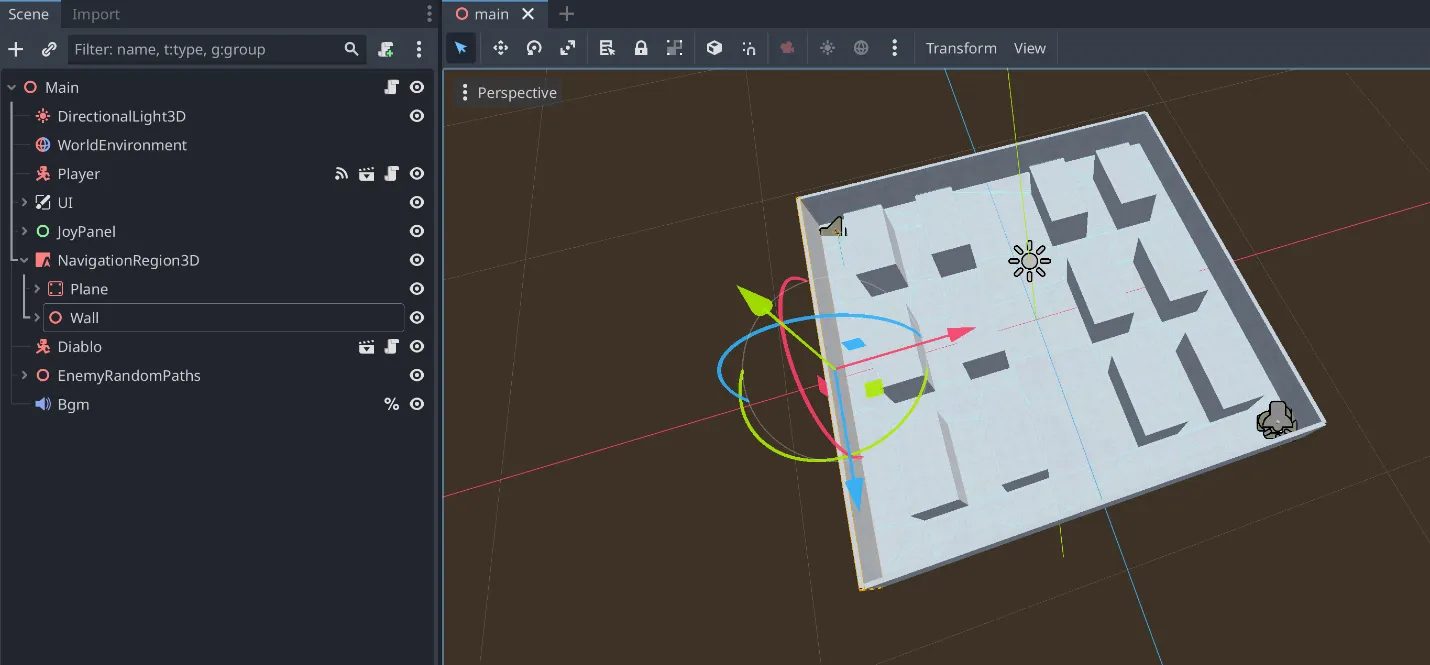Image resolution: width=1430 pixels, height=665 pixels.
Task: Lock the selected node
Action: [x=641, y=48]
